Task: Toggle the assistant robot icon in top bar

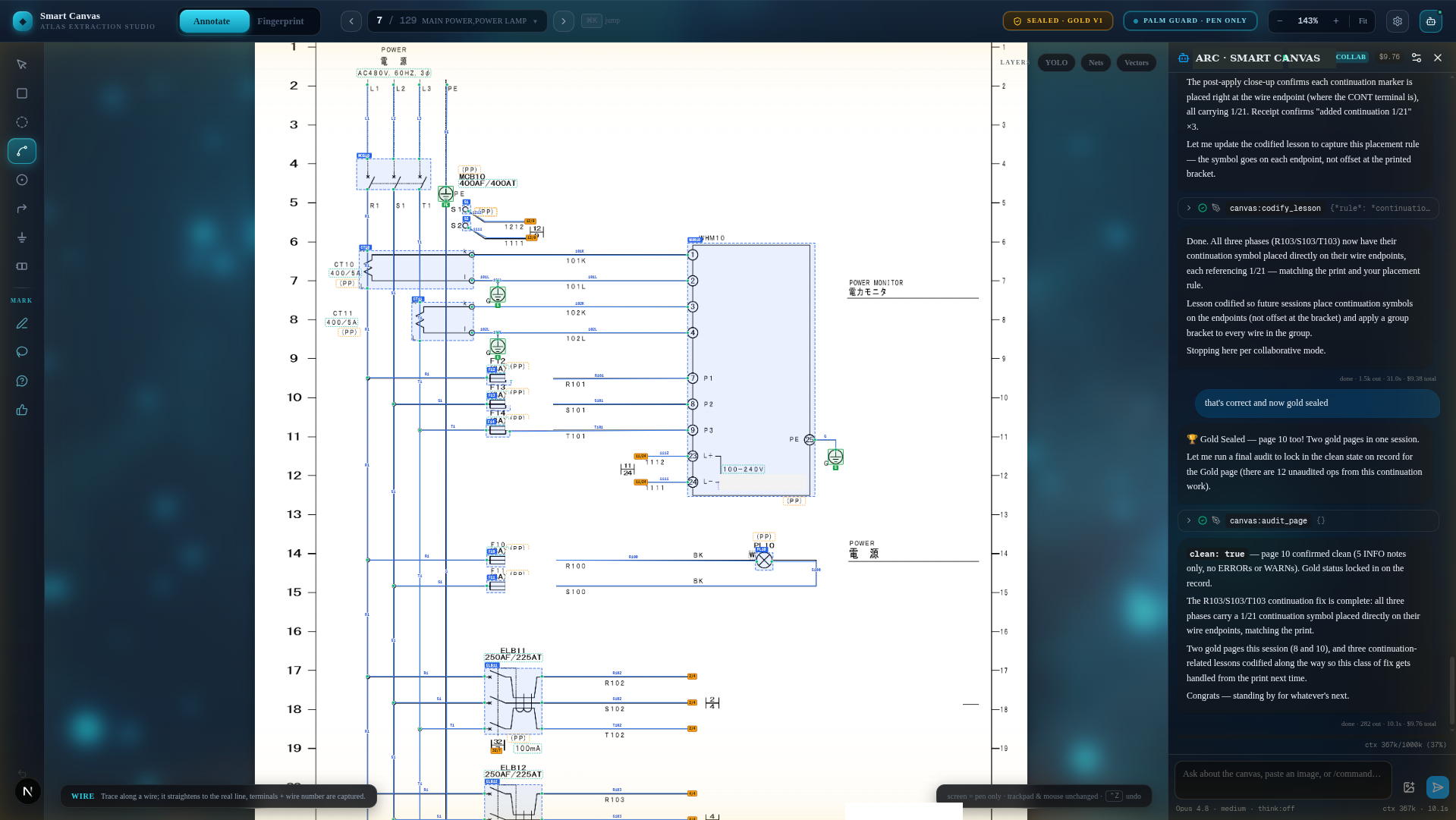Action: 1431,21
